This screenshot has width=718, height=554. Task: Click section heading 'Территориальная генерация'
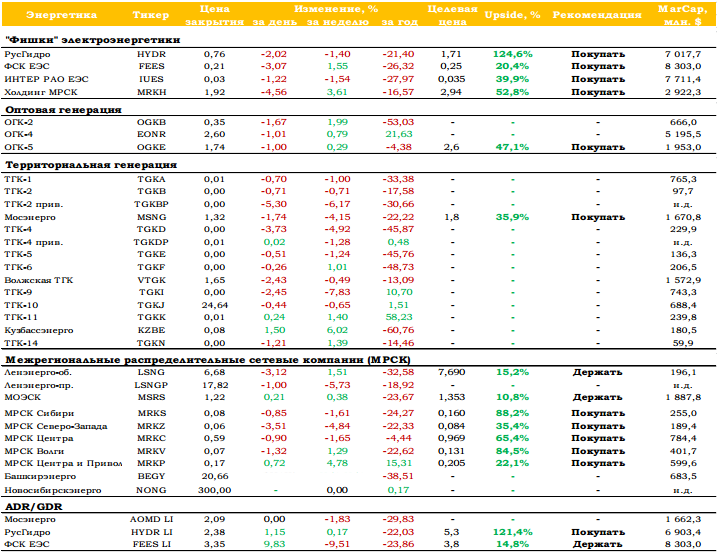tap(91, 165)
